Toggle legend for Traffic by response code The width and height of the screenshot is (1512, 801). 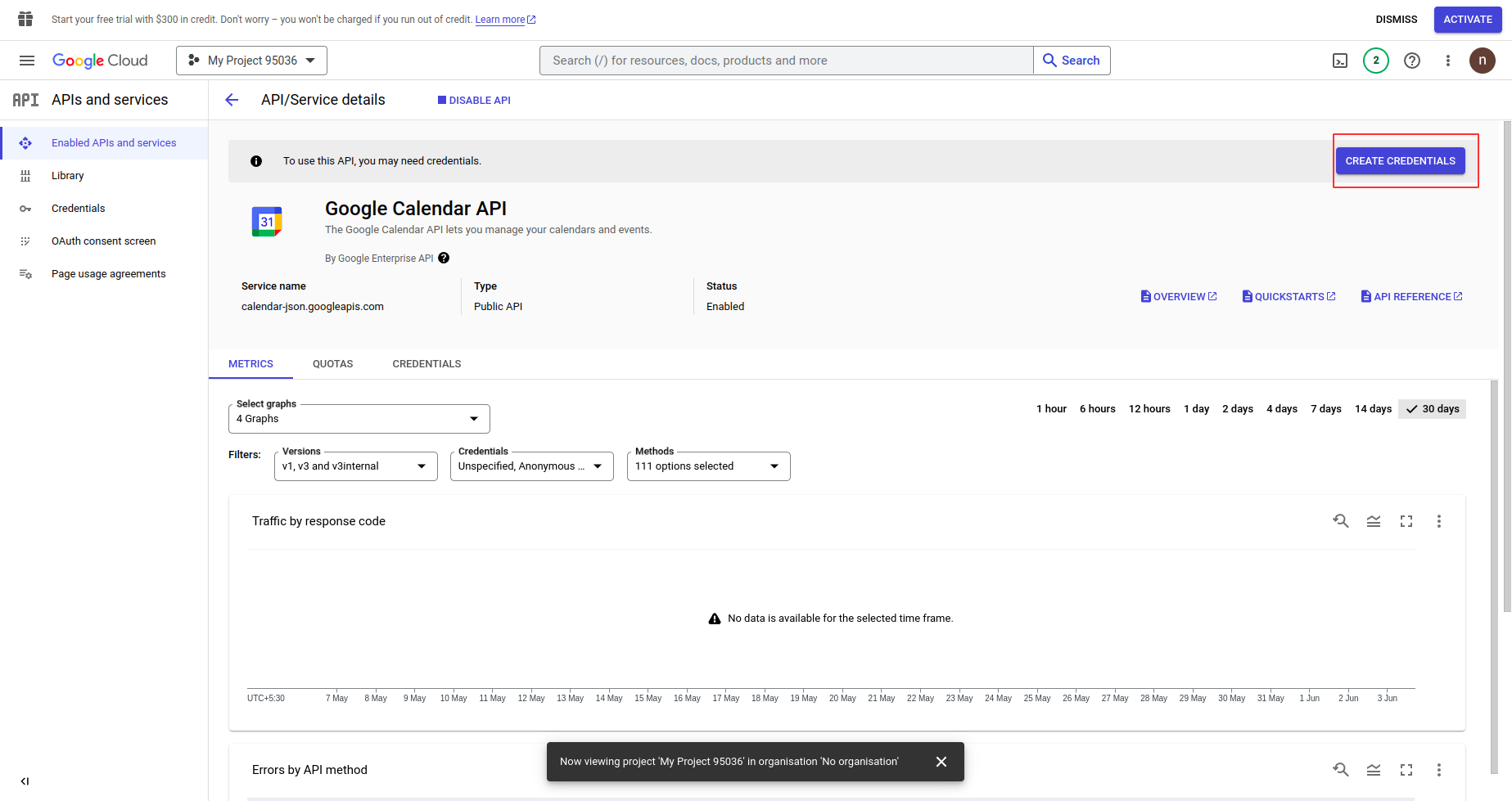tap(1374, 521)
